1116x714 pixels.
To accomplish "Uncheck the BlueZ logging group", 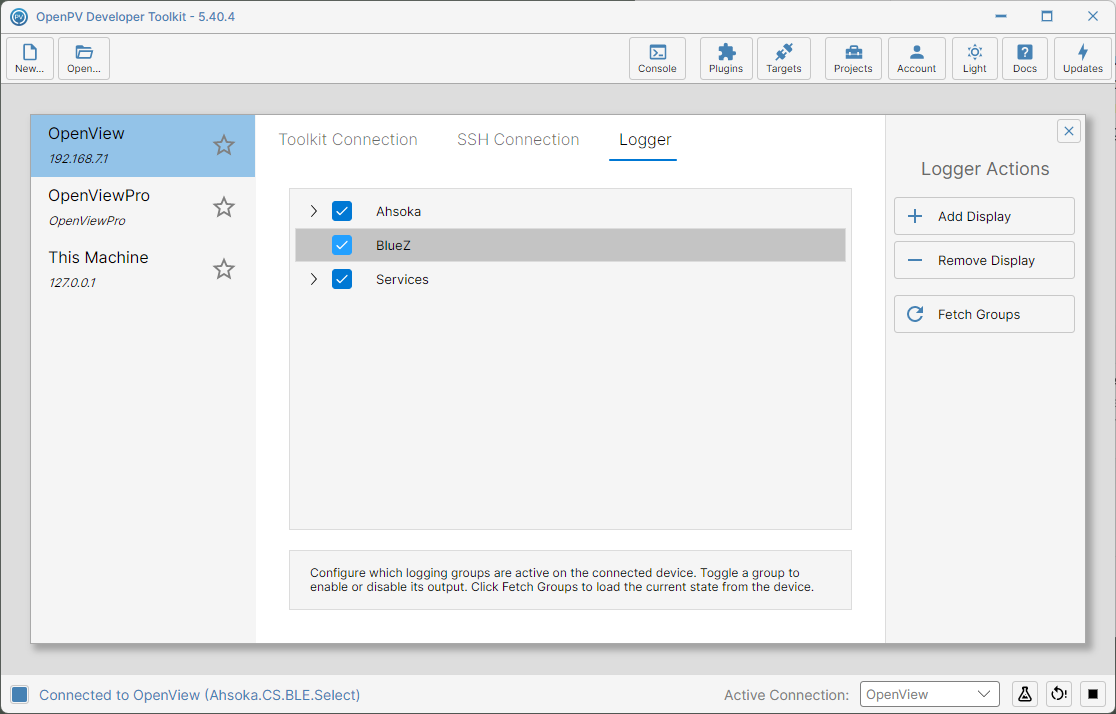I will pos(342,246).
